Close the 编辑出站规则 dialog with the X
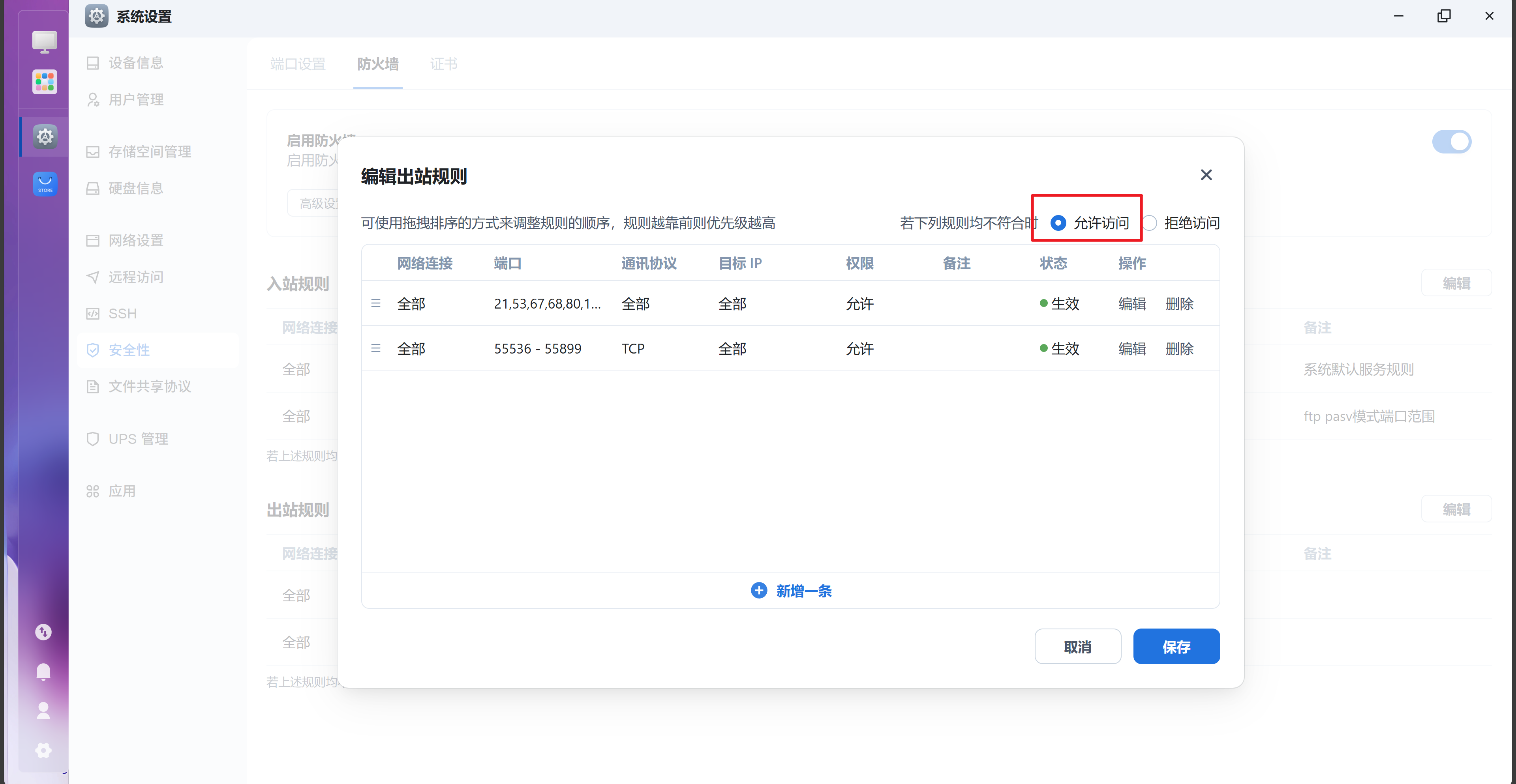This screenshot has width=1516, height=784. 1206,175
